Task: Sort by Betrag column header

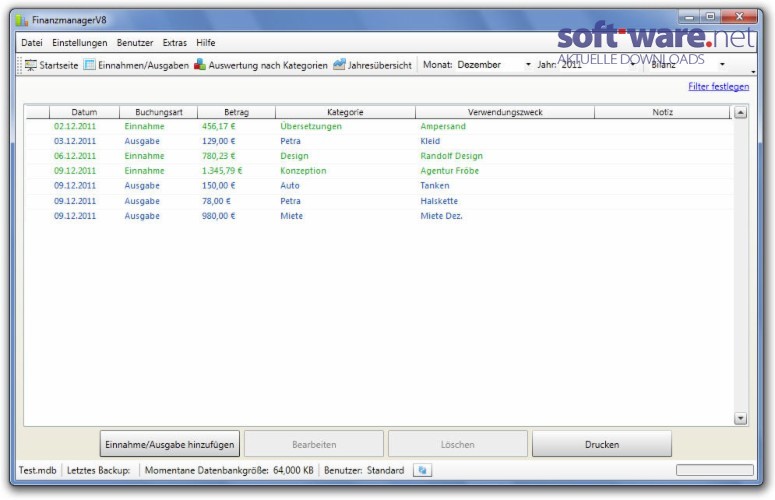Action: pyautogui.click(x=236, y=112)
